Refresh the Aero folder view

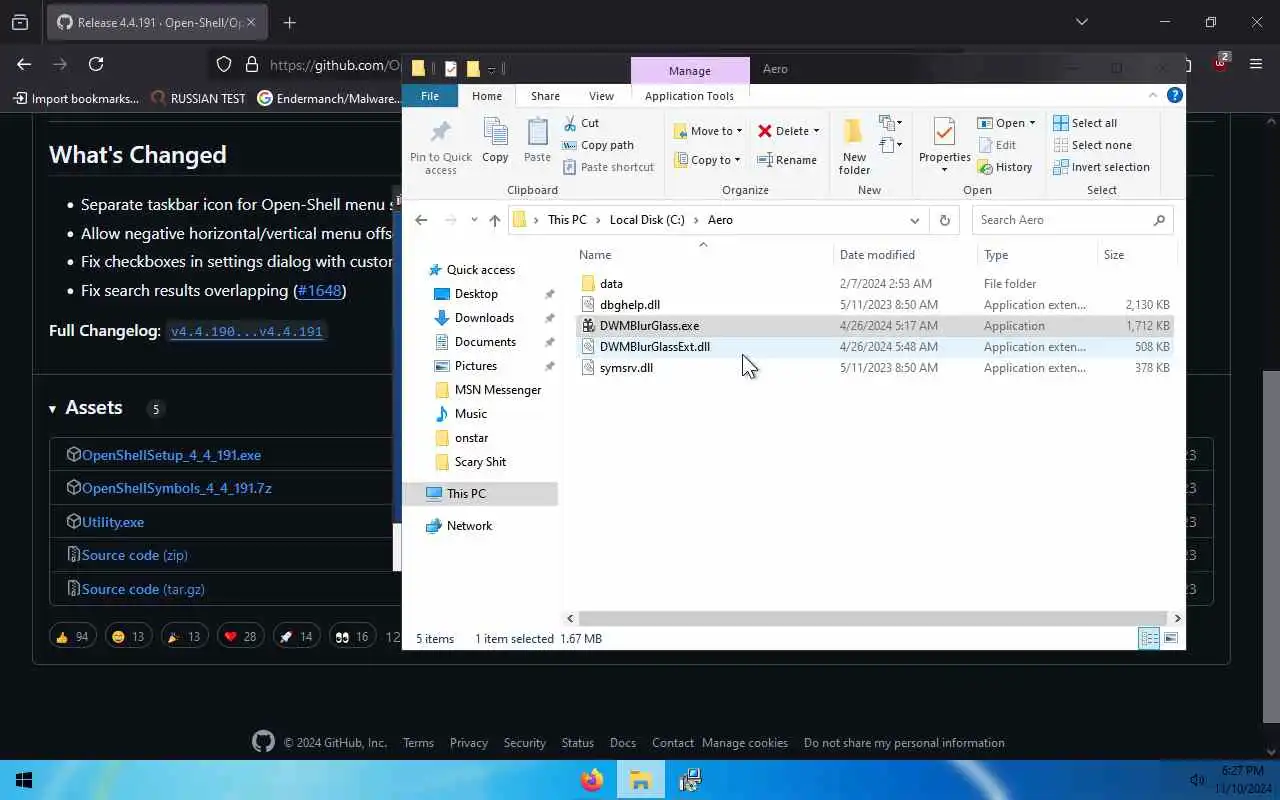coord(944,220)
